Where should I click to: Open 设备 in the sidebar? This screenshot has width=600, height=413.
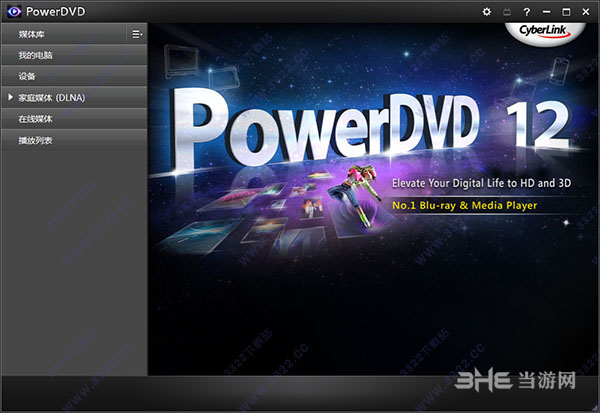(x=74, y=76)
